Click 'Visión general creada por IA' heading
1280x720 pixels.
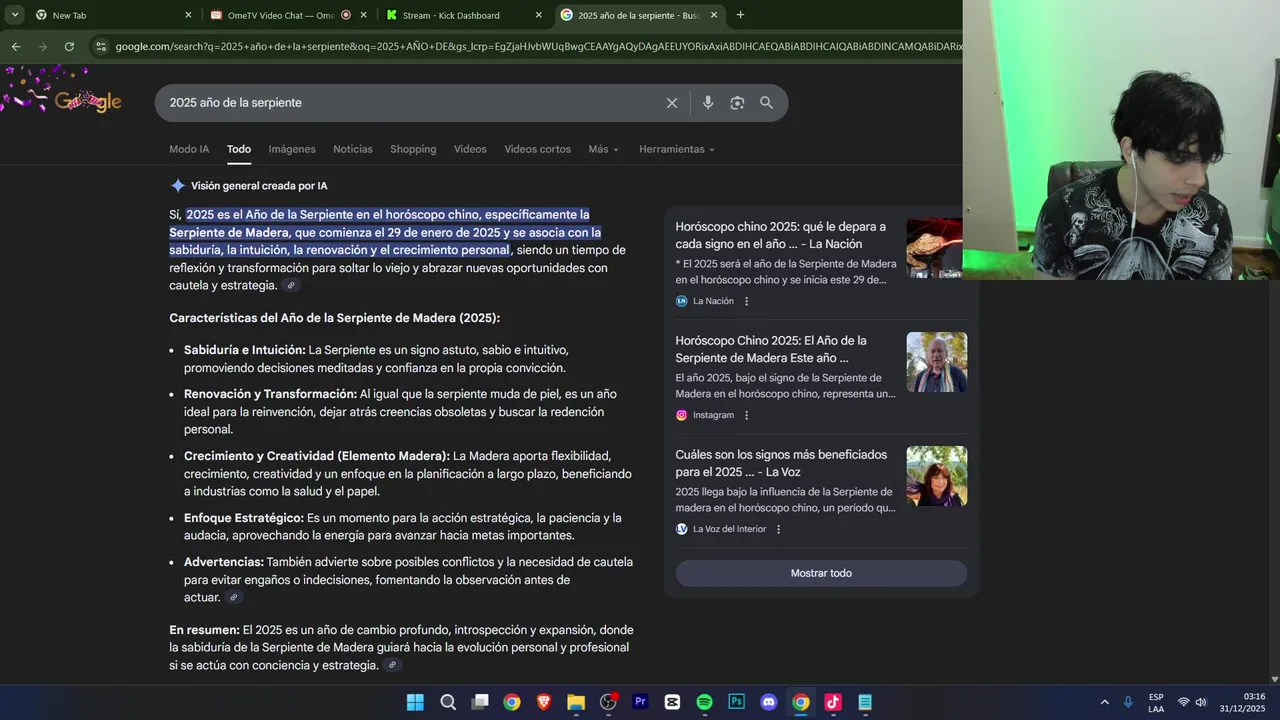click(x=259, y=186)
